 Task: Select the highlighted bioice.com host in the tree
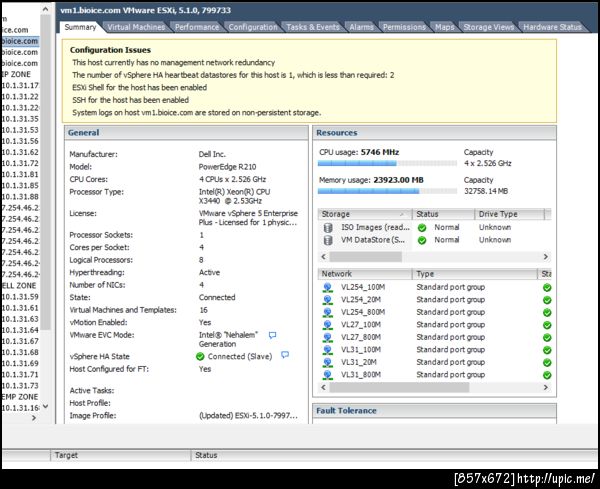[20, 41]
